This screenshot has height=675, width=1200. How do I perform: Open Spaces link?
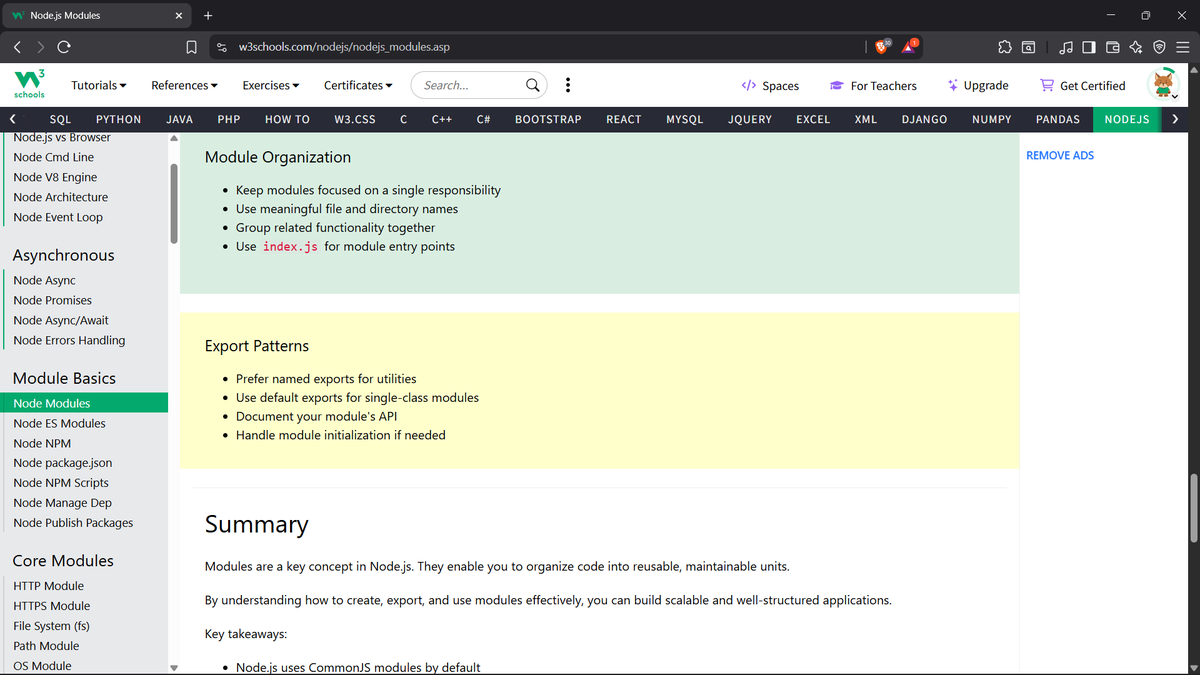point(770,85)
